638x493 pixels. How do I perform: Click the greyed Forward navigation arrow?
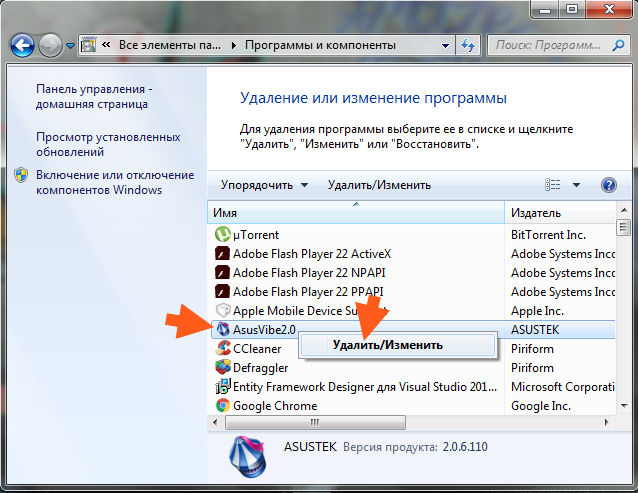pos(50,45)
